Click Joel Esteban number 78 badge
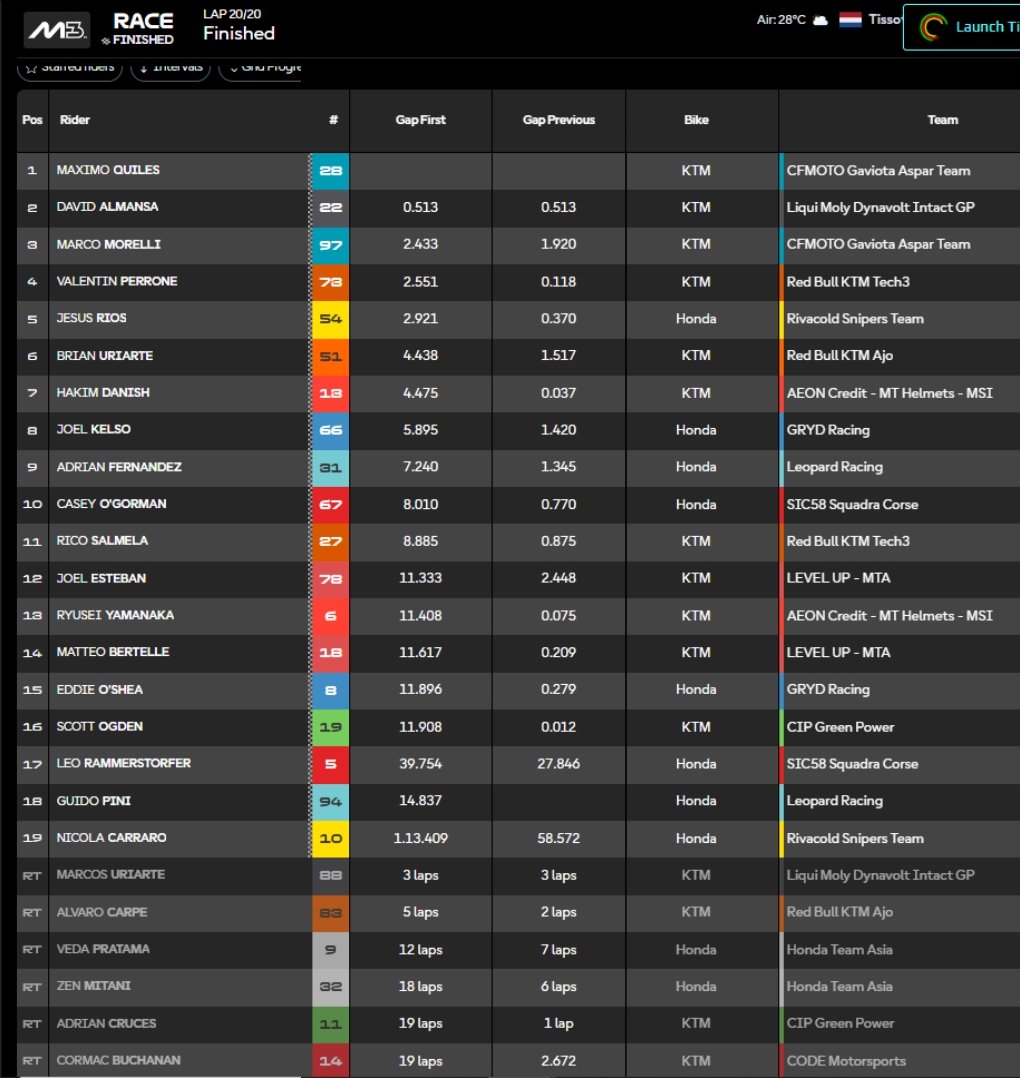This screenshot has width=1020, height=1078. tap(331, 579)
